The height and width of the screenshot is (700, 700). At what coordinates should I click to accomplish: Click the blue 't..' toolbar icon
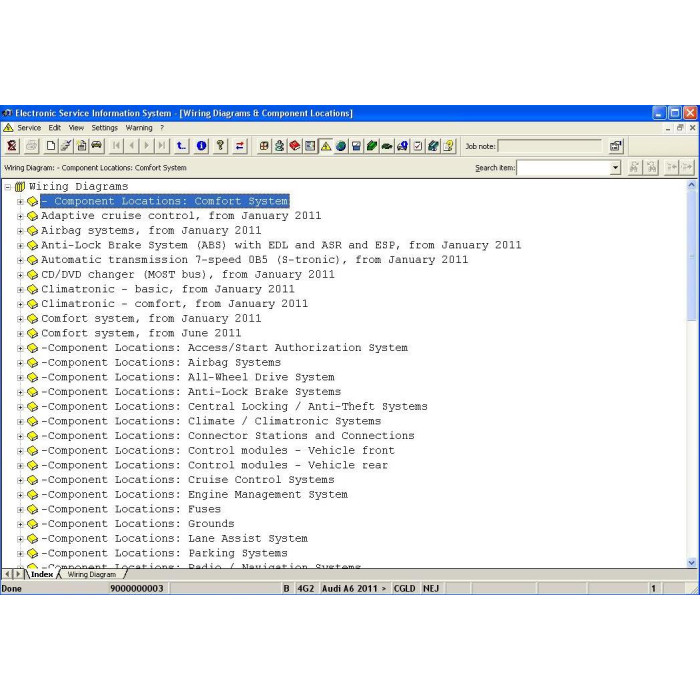tap(181, 146)
